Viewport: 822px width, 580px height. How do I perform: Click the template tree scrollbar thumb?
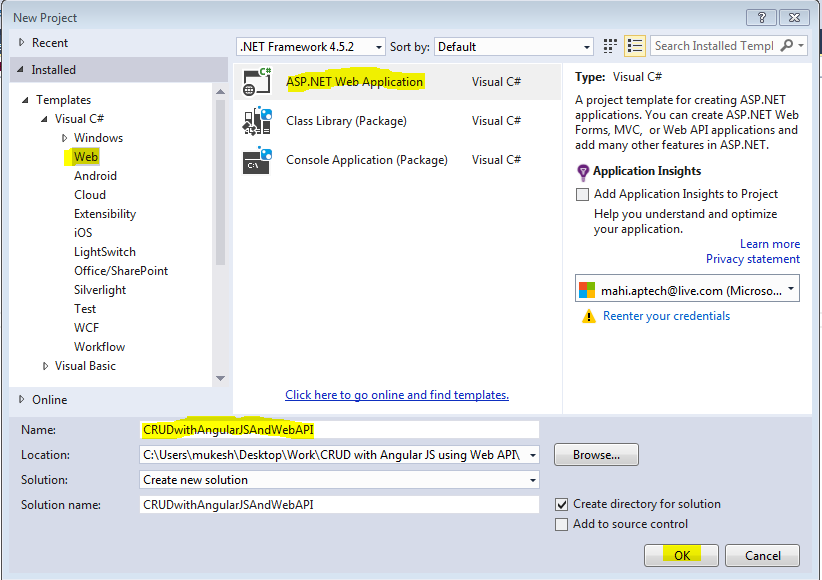coord(221,182)
